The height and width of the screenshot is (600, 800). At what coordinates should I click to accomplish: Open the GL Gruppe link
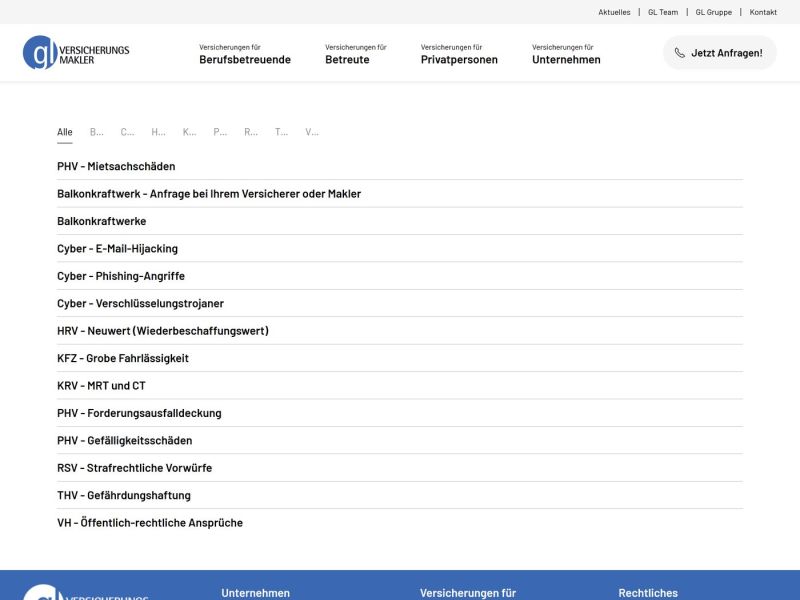click(x=713, y=12)
